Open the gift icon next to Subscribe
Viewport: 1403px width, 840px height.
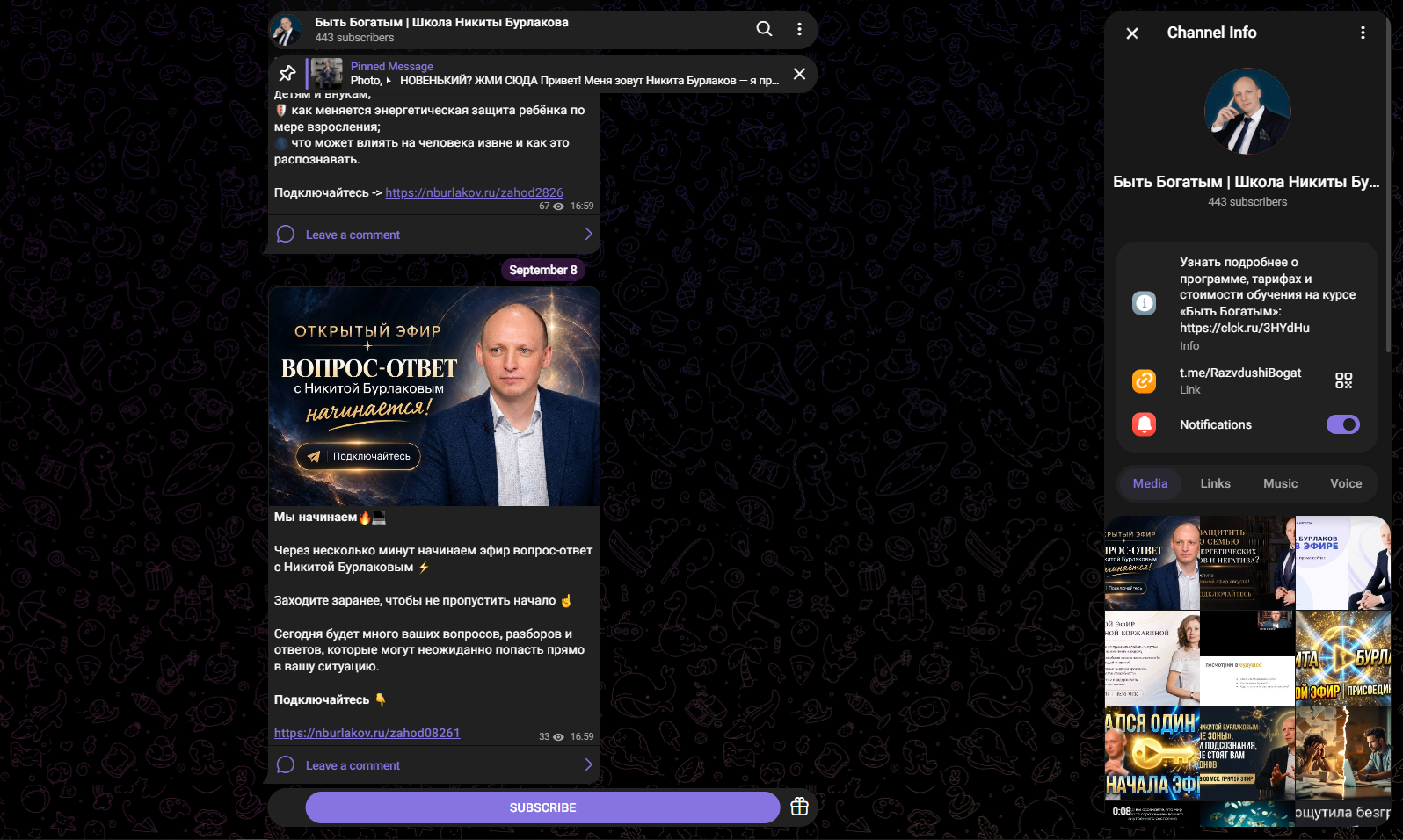click(x=799, y=807)
